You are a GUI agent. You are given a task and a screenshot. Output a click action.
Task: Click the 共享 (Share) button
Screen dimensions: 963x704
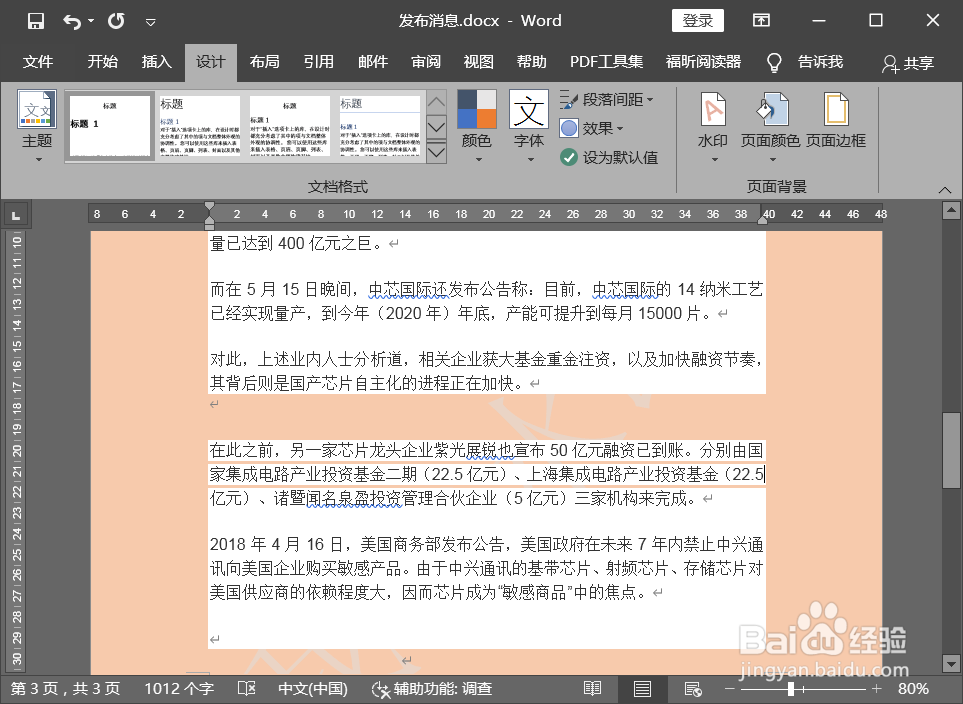pyautogui.click(x=907, y=62)
